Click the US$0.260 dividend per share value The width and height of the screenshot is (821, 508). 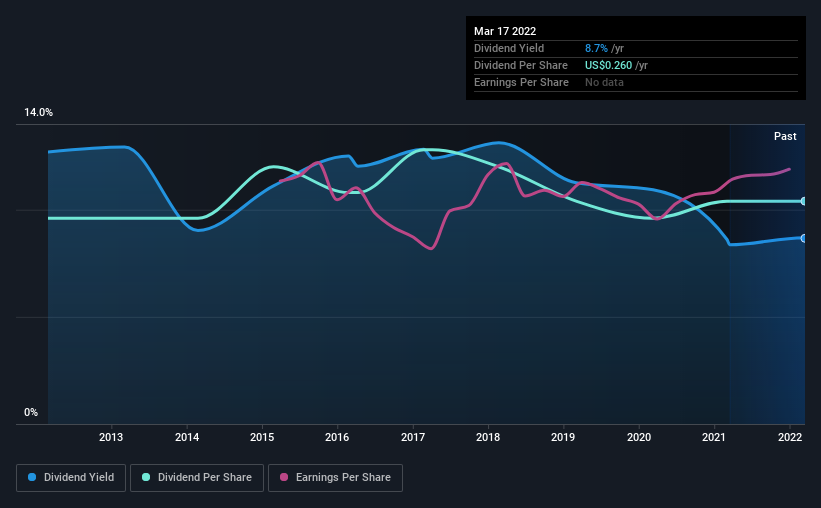(x=608, y=65)
